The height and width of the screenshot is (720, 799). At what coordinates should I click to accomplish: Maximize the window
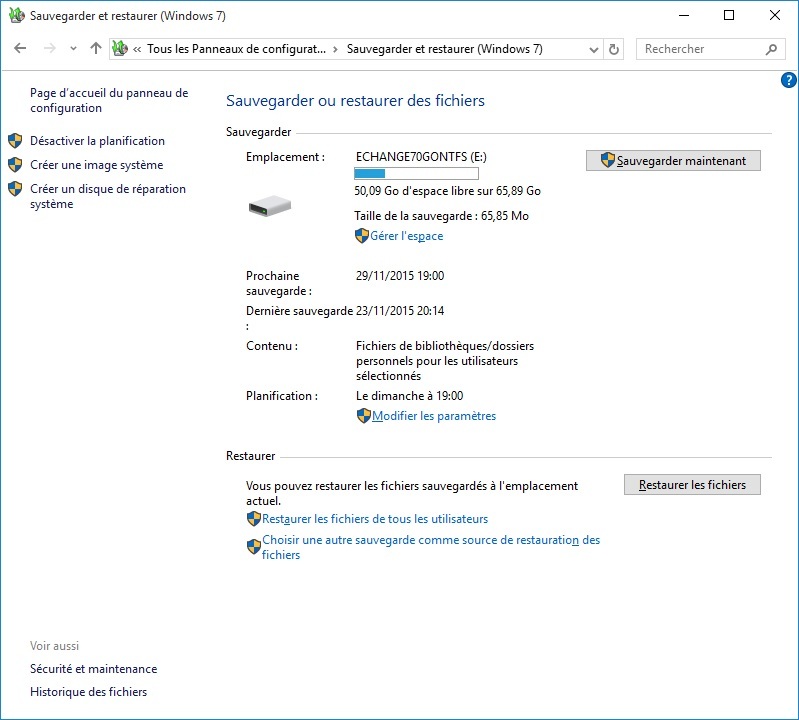(729, 15)
